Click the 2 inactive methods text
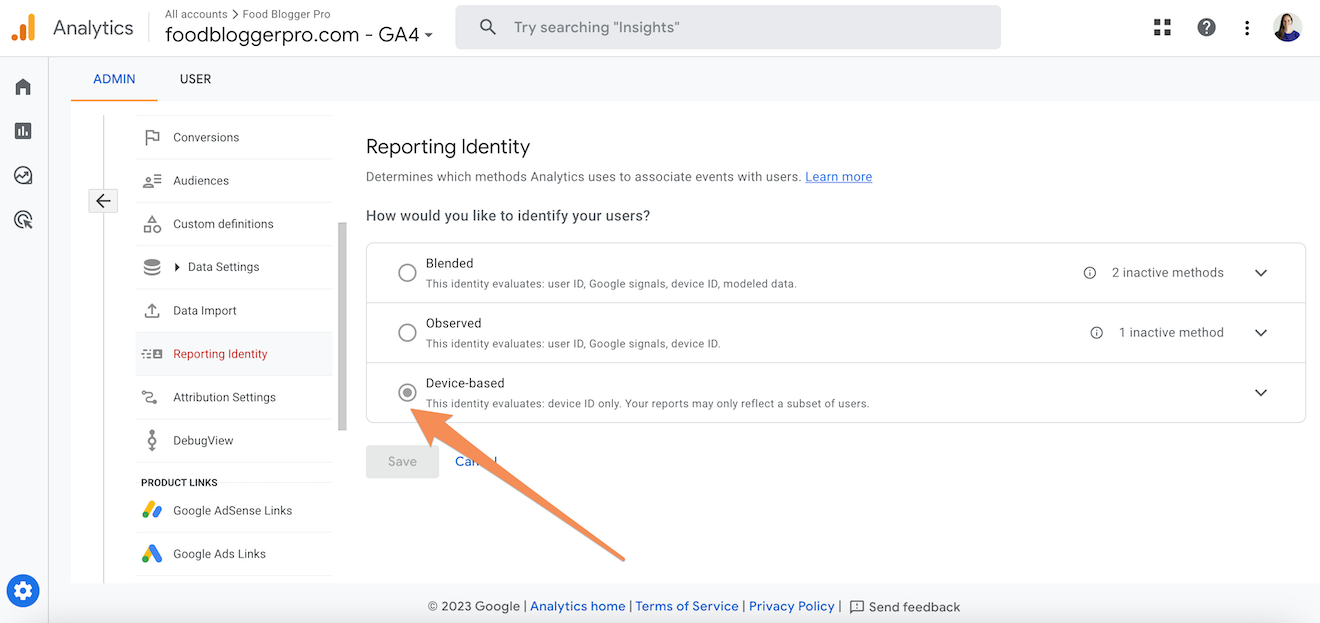The image size is (1320, 623). [x=1167, y=273]
